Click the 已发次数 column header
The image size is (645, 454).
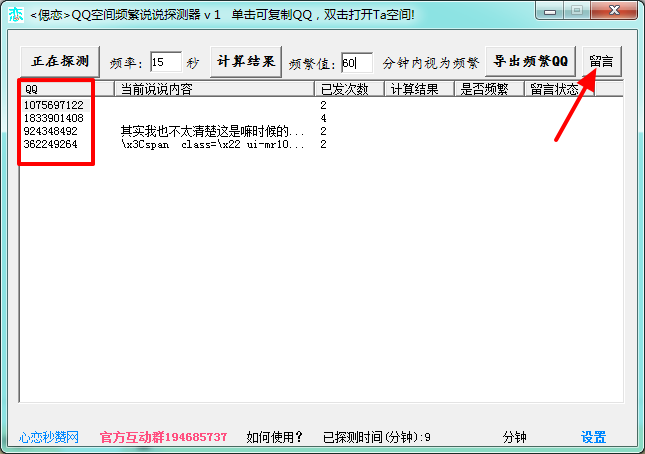(x=350, y=89)
